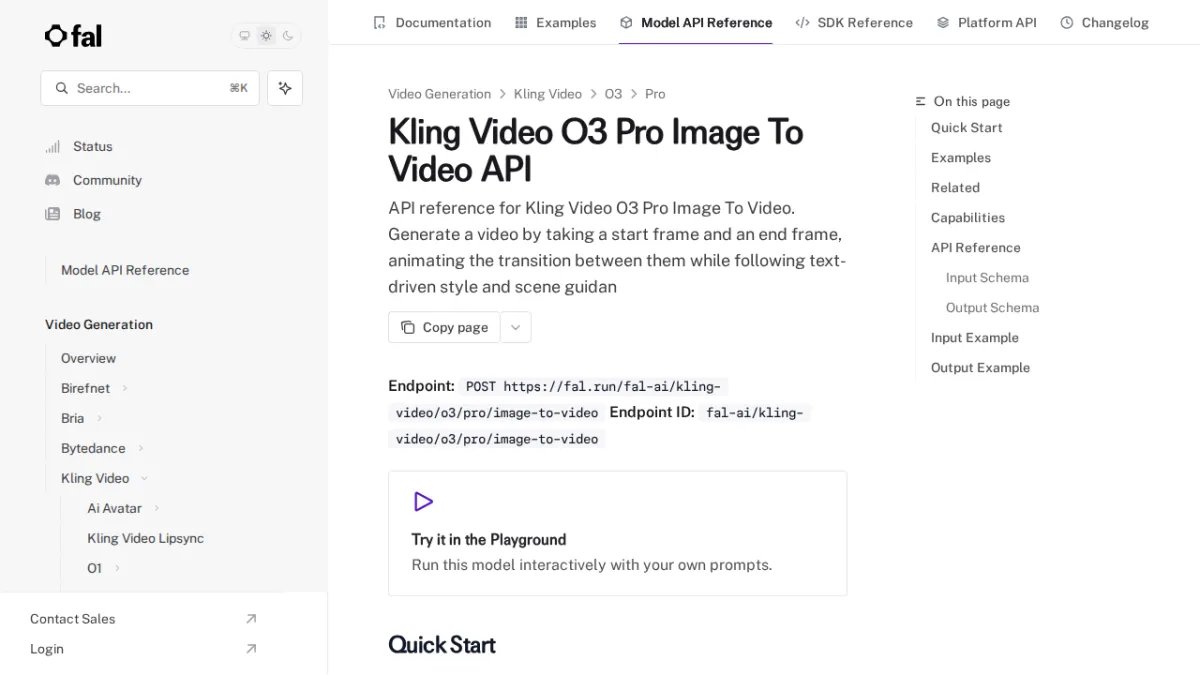Click the Blog newspaper icon

(x=53, y=214)
